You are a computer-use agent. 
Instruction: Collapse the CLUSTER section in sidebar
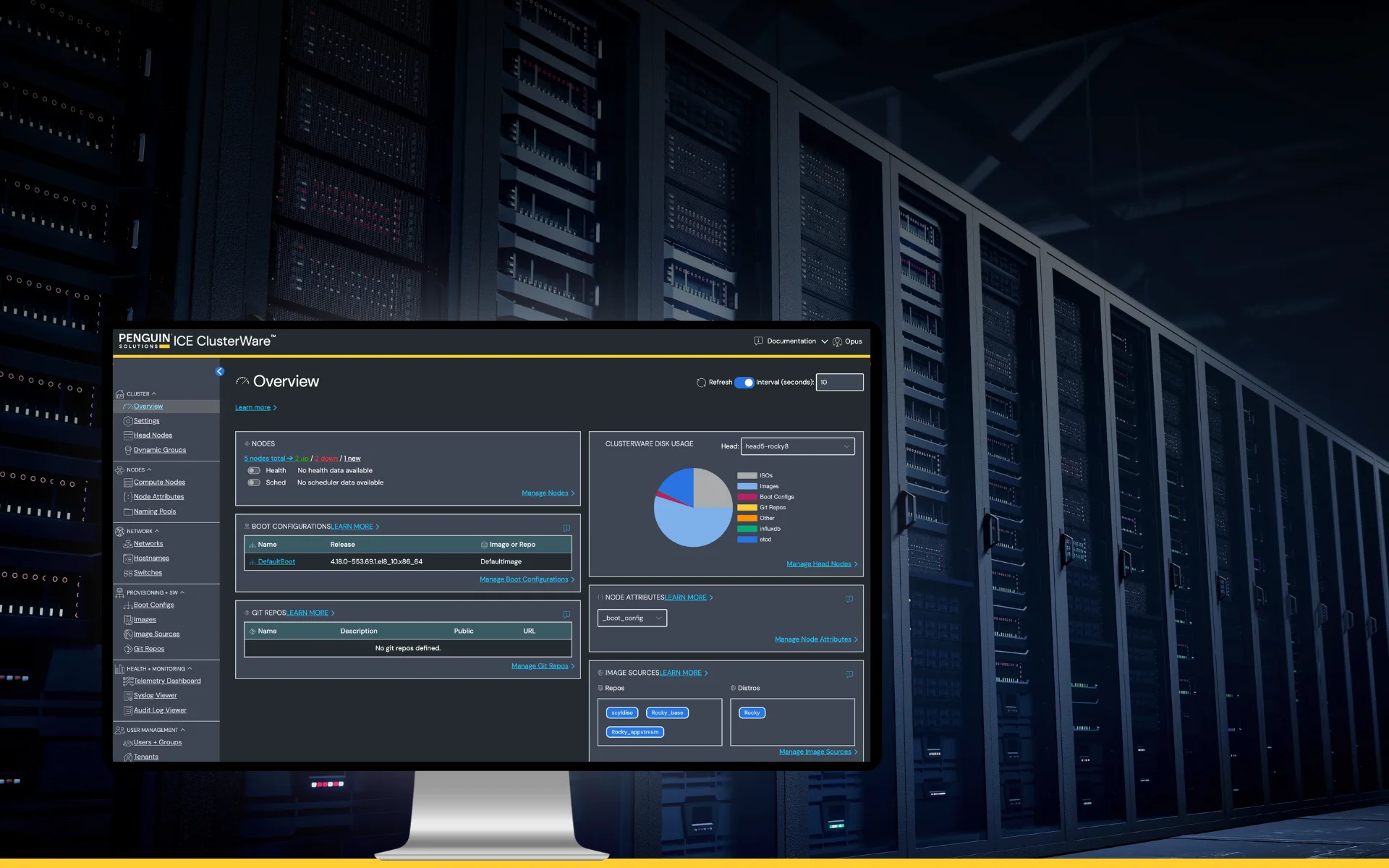click(x=153, y=394)
